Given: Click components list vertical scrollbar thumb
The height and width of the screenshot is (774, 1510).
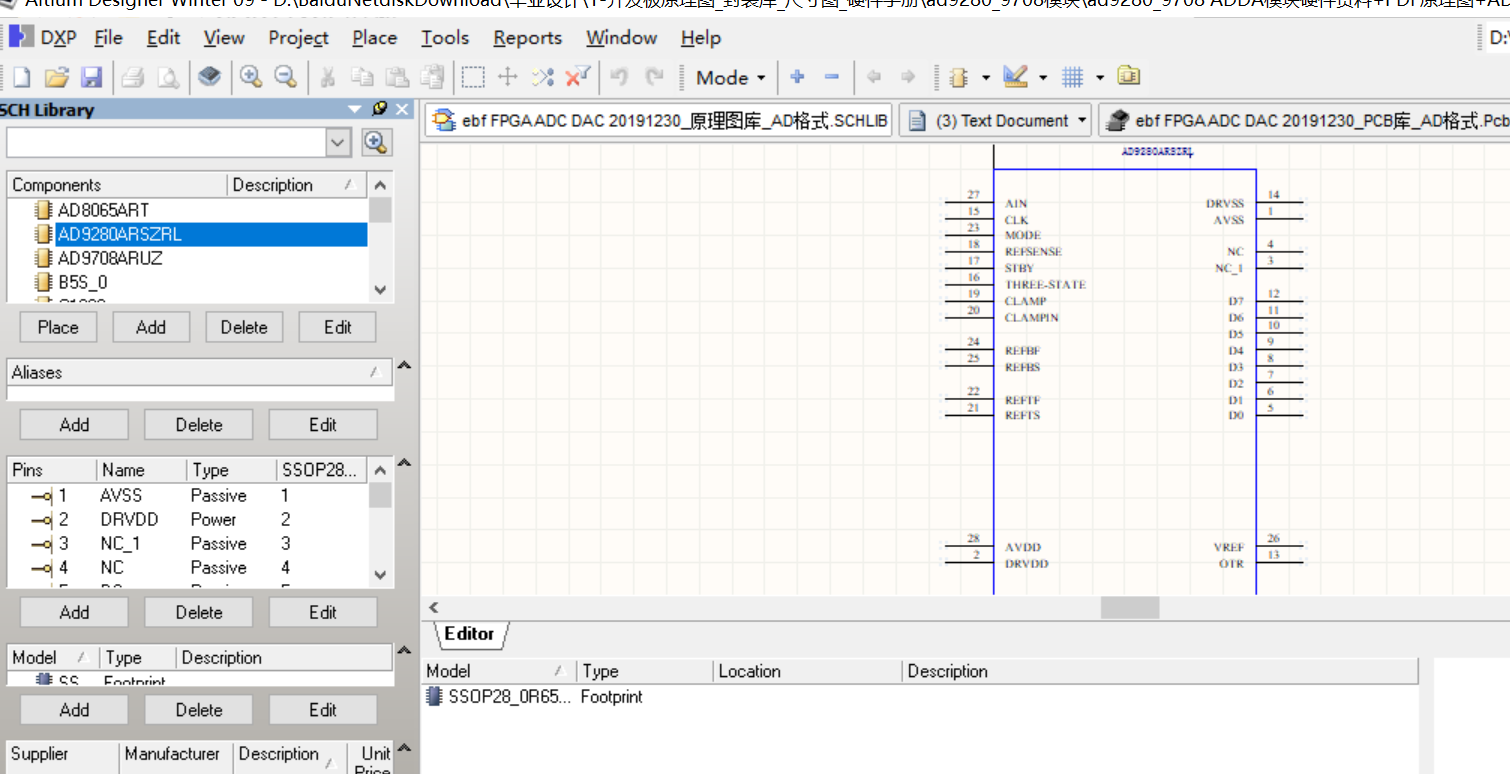Looking at the screenshot, I should click(380, 210).
